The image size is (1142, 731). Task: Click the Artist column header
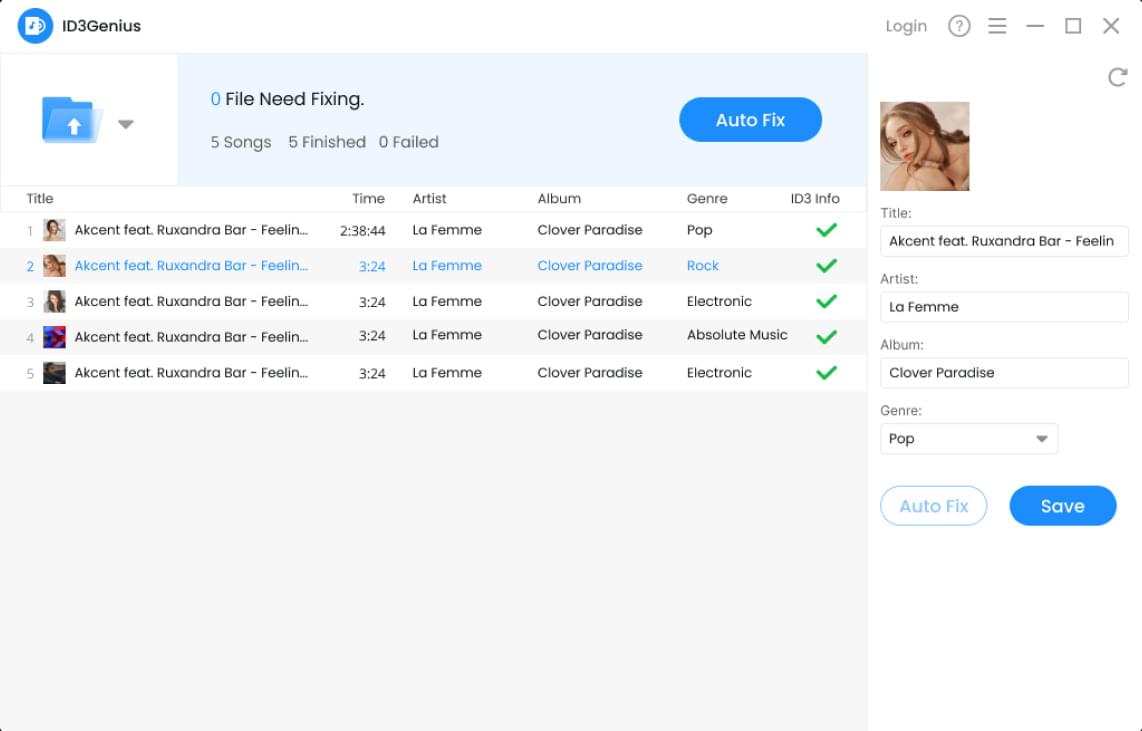[429, 198]
